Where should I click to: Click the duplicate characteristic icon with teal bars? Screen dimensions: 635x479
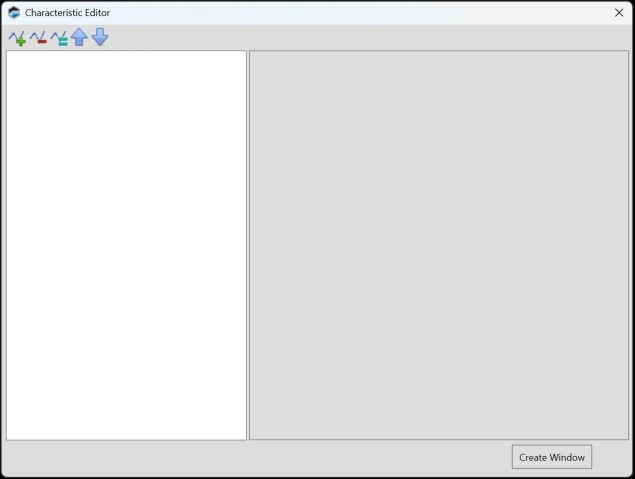pos(59,38)
